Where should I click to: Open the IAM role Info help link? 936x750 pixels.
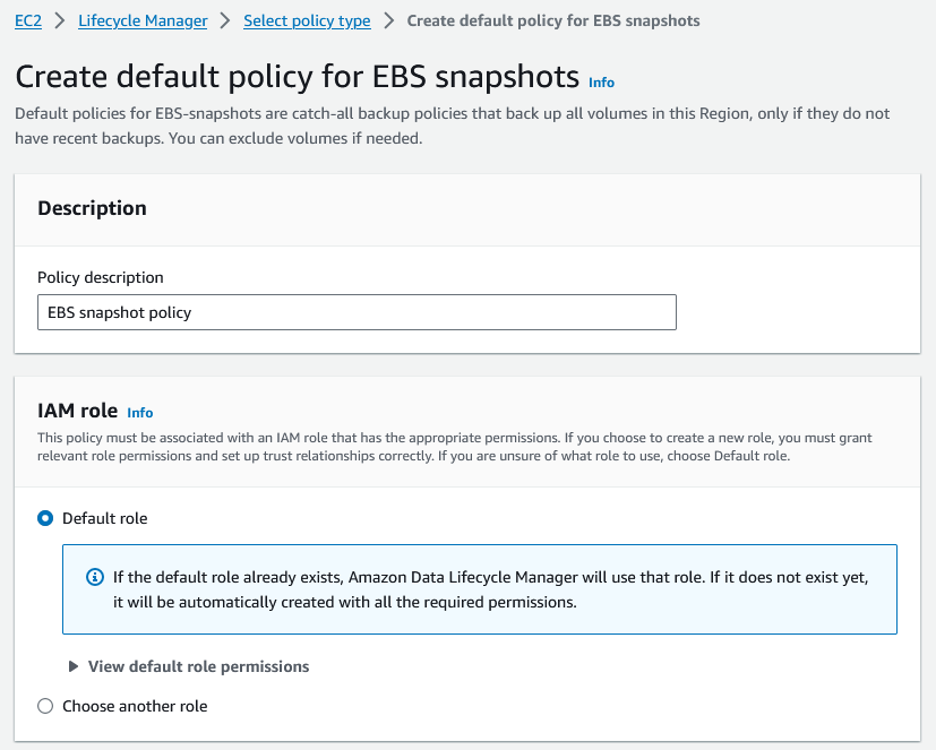coord(140,412)
